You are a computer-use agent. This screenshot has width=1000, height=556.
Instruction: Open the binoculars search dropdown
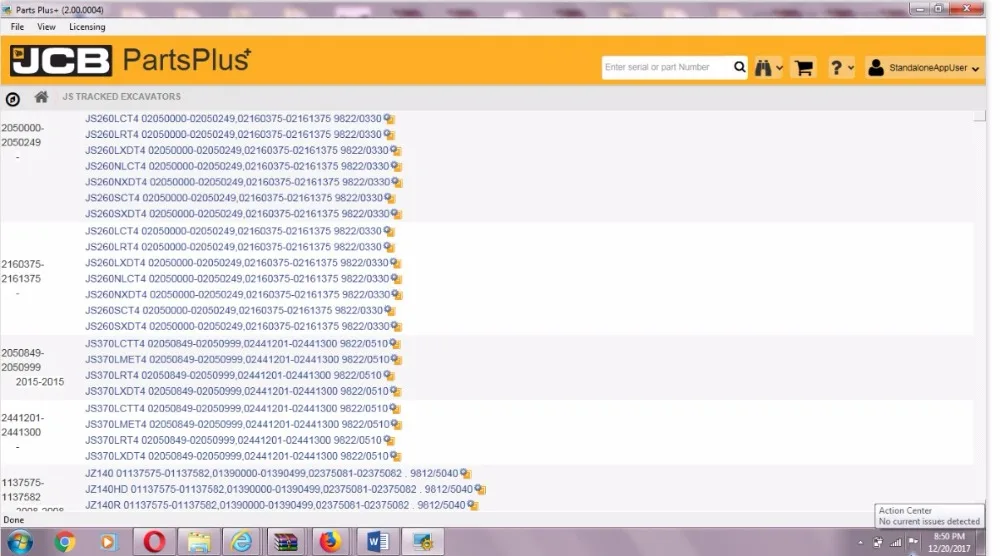point(768,68)
